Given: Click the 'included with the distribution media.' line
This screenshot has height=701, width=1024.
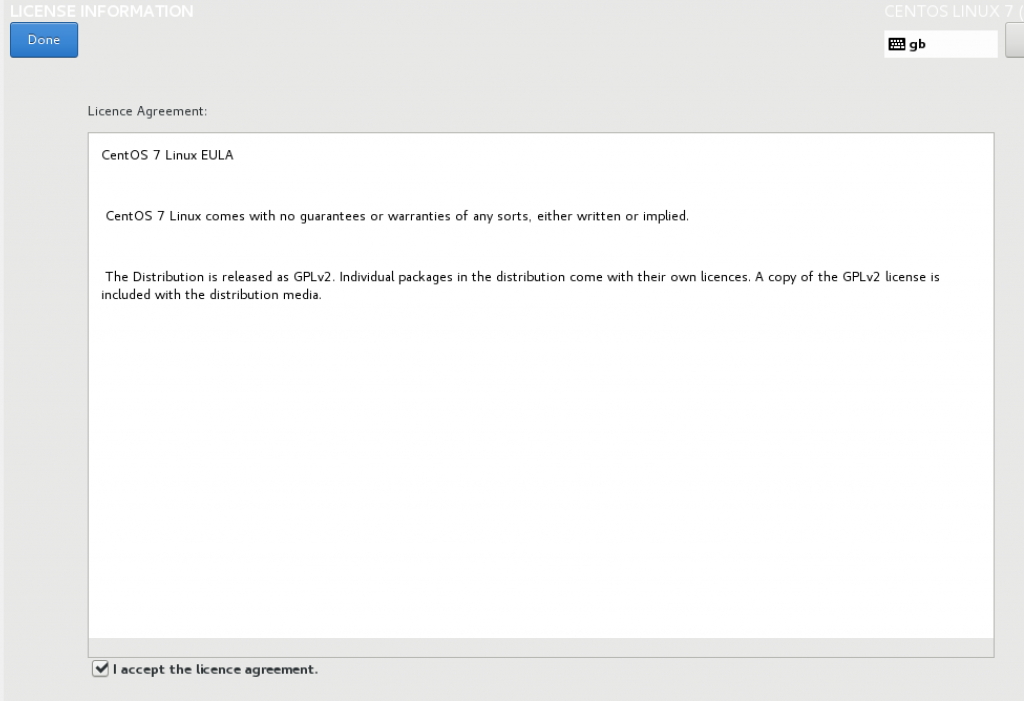Looking at the screenshot, I should (211, 295).
